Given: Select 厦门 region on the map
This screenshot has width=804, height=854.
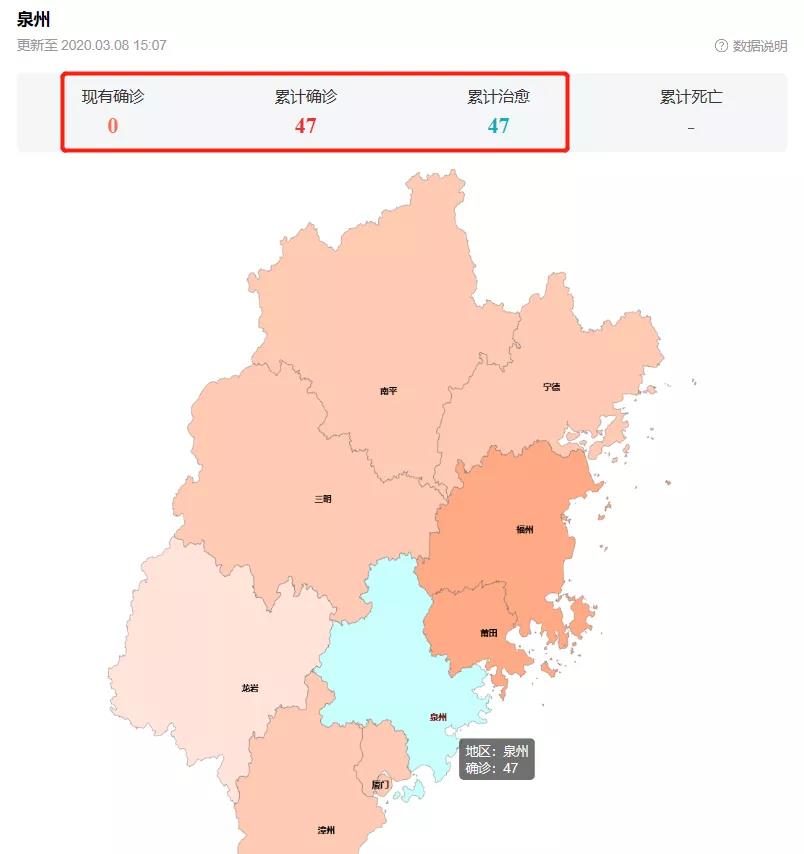Looking at the screenshot, I should pyautogui.click(x=380, y=785).
